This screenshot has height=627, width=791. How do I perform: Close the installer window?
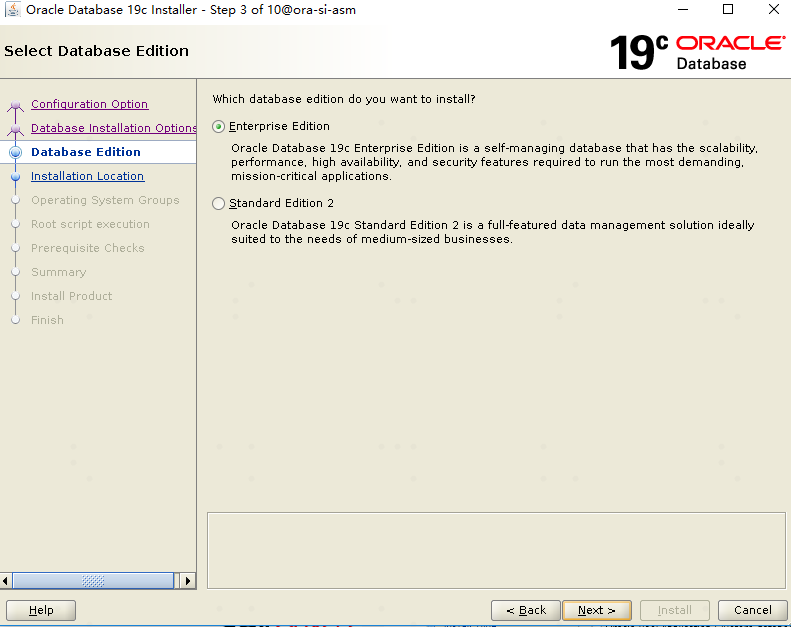773,10
